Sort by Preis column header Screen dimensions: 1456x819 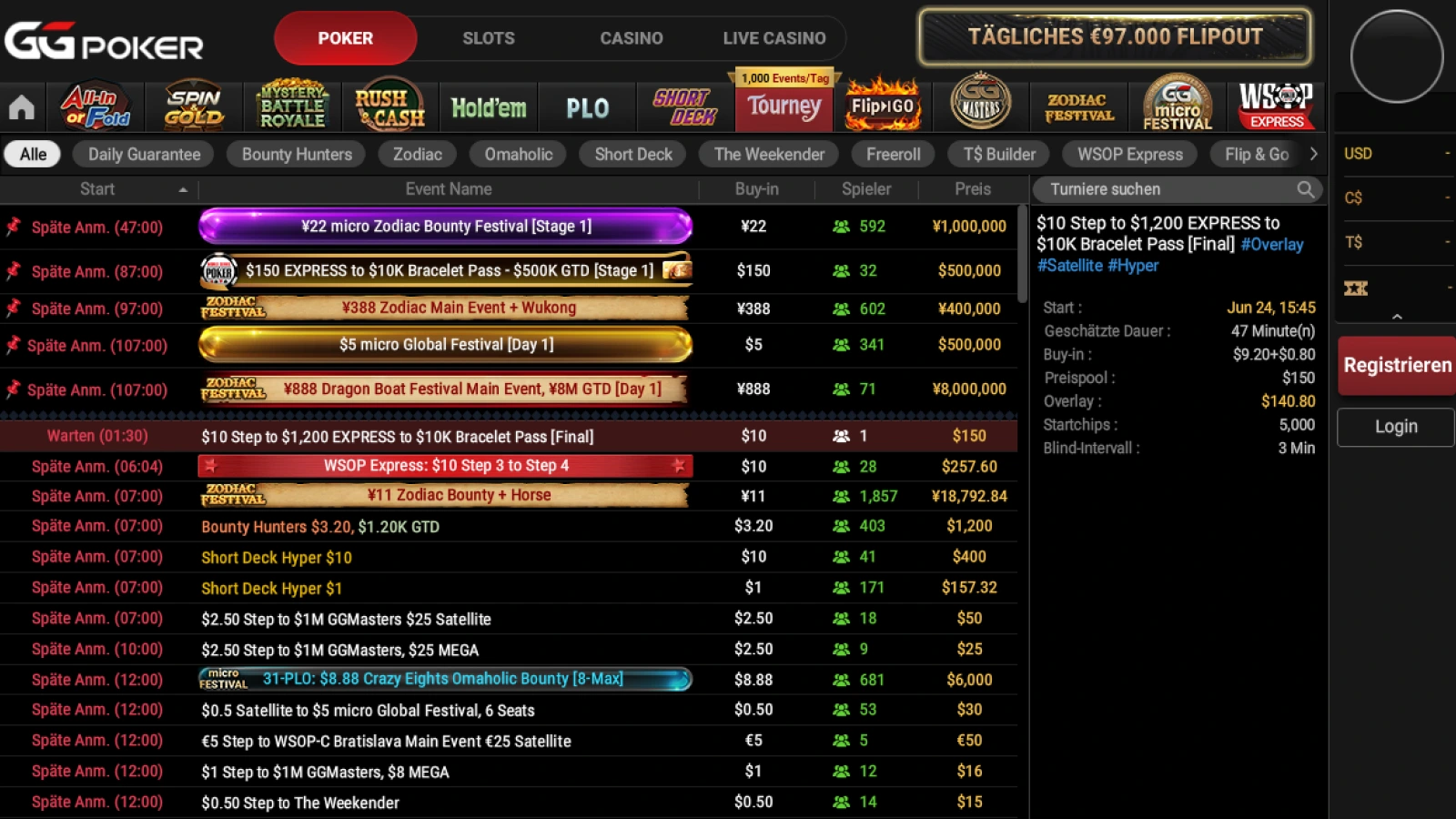973,189
